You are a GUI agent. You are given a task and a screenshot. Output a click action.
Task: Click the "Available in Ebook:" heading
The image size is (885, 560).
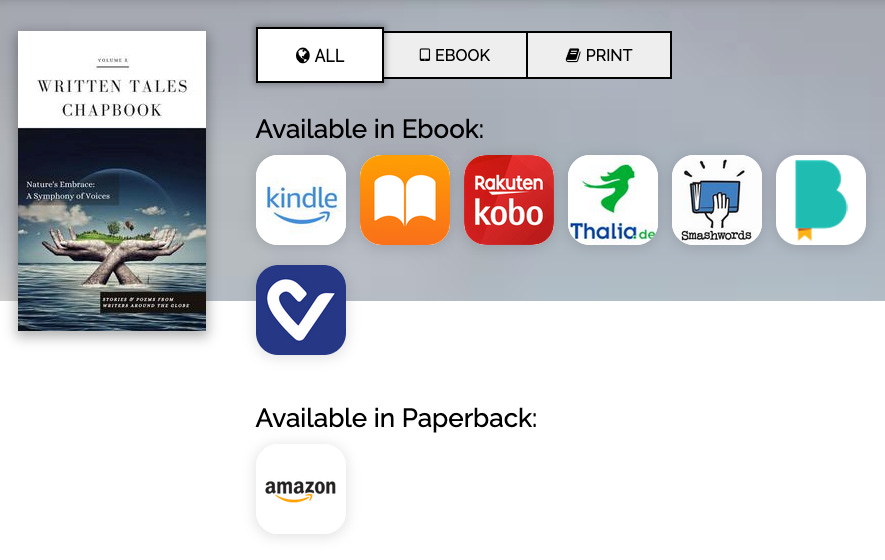370,129
